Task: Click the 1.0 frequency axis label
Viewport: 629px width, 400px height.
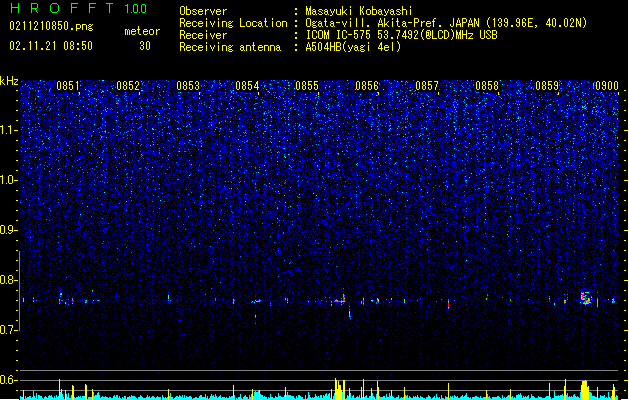Action: pos(9,180)
